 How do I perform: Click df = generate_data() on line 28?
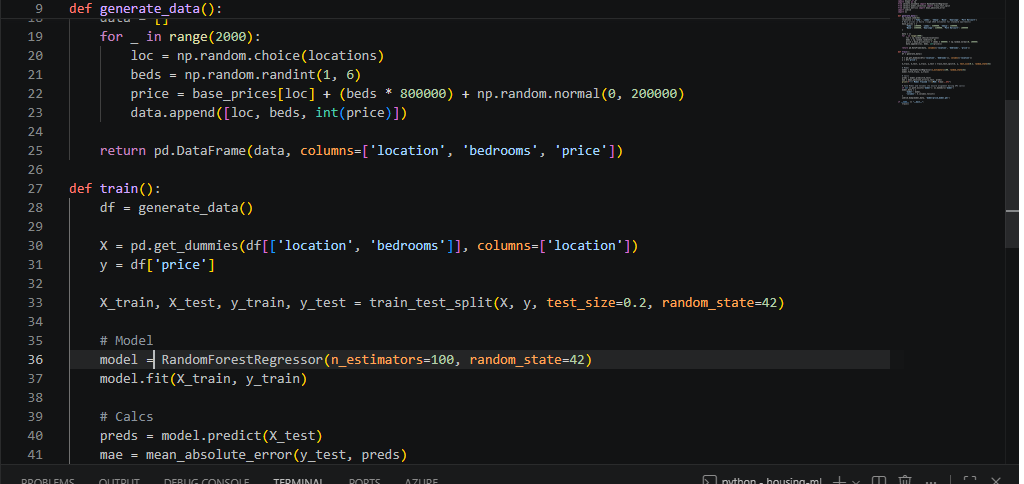click(176, 208)
